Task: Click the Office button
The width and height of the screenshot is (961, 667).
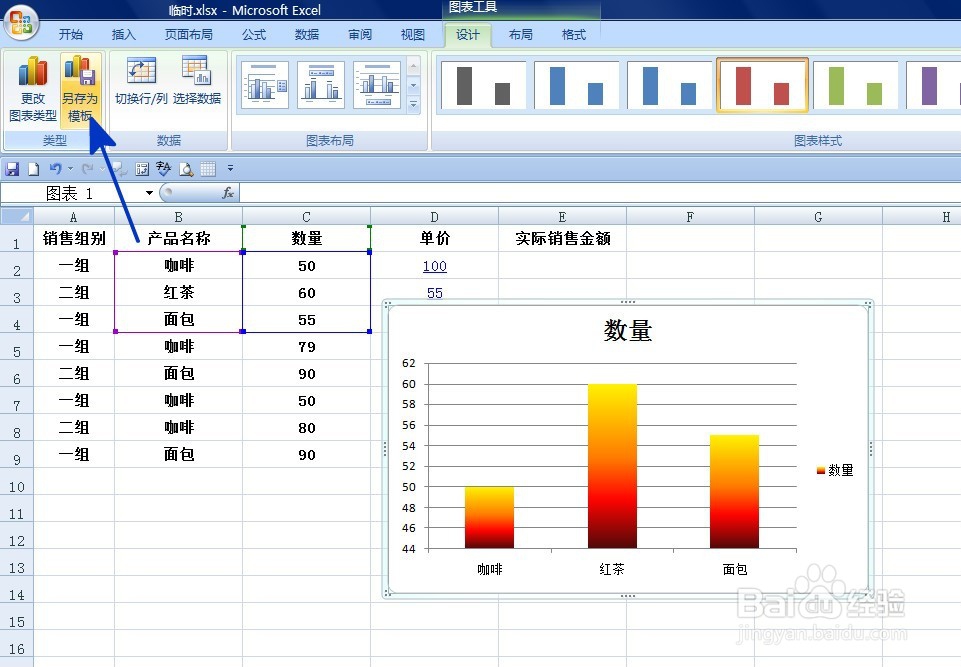Action: 21,22
